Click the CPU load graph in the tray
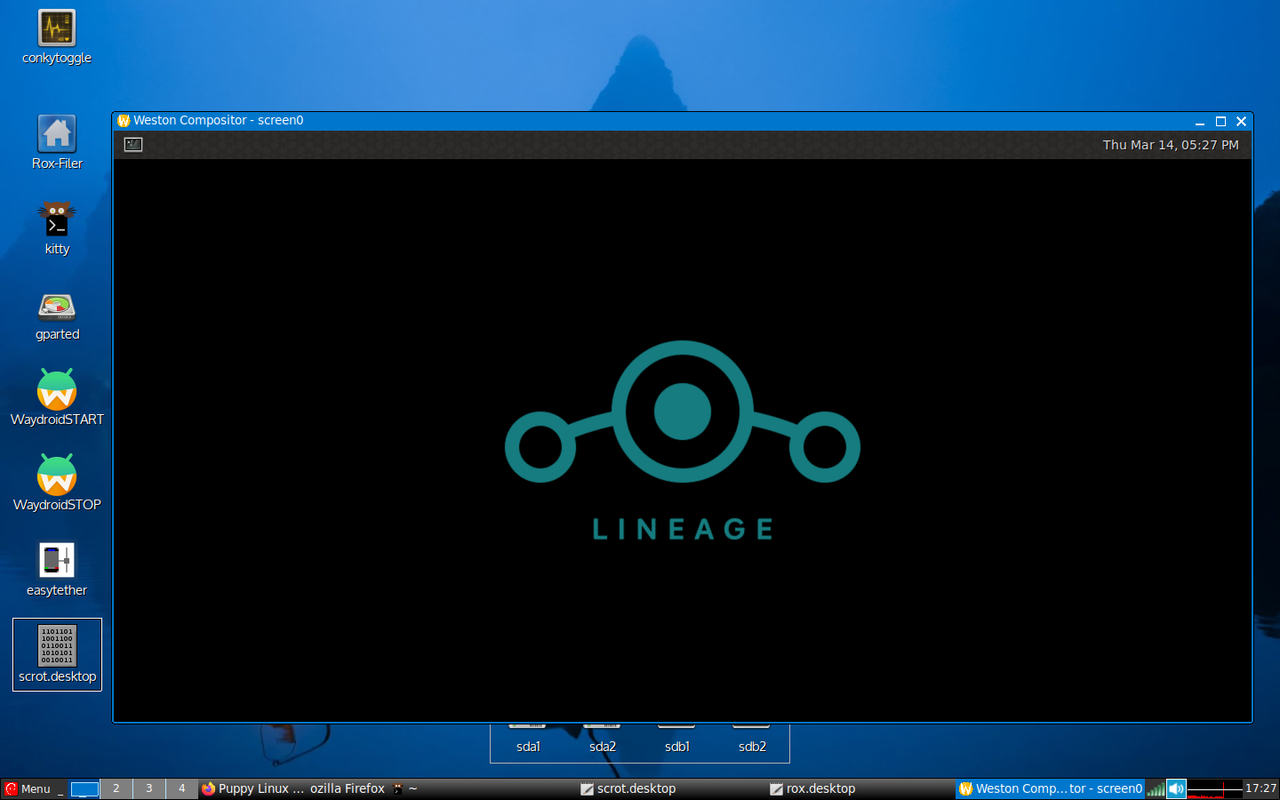This screenshot has width=1280, height=800. (1215, 789)
